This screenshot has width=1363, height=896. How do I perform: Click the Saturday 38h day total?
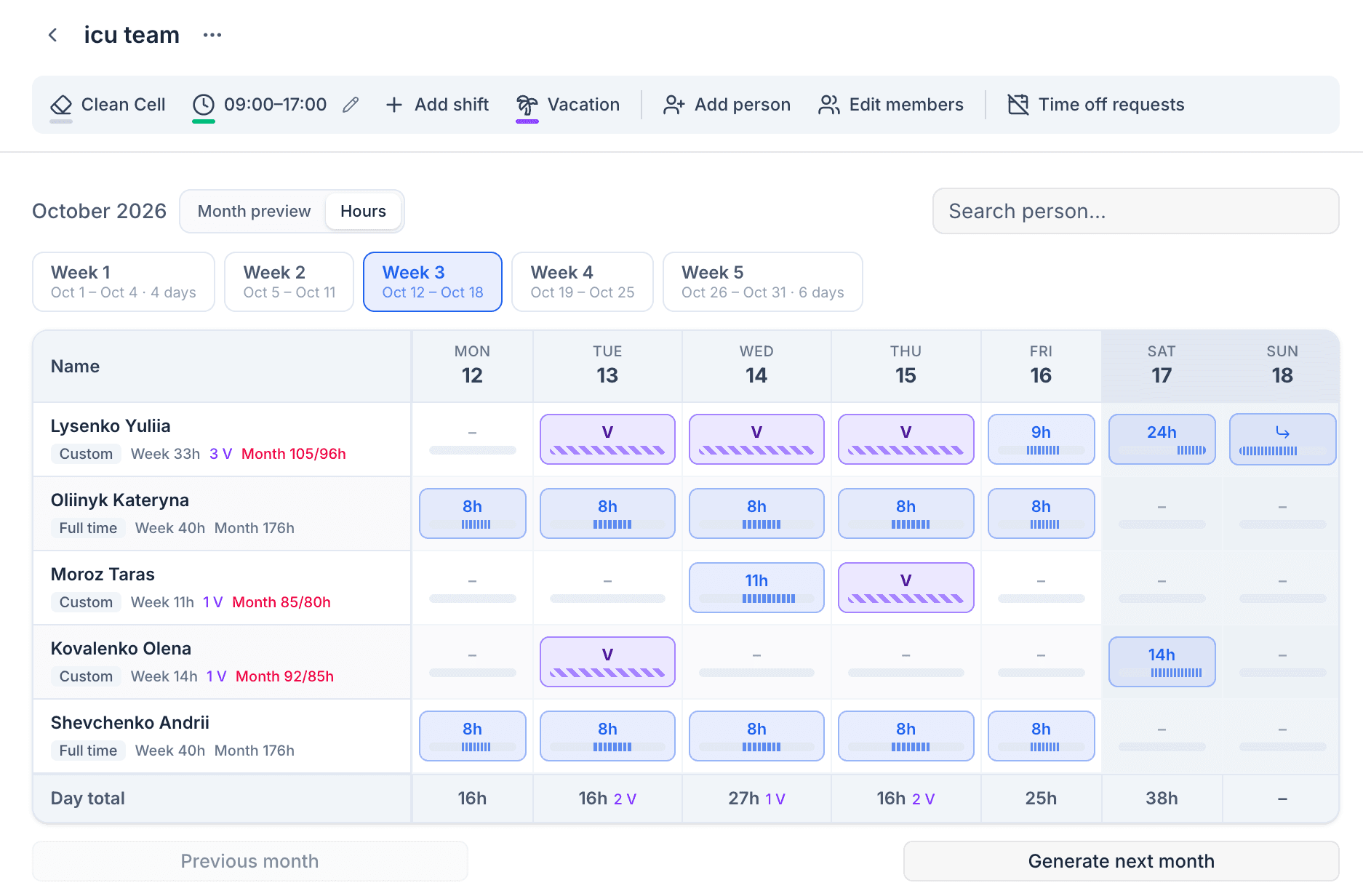[x=1162, y=799]
